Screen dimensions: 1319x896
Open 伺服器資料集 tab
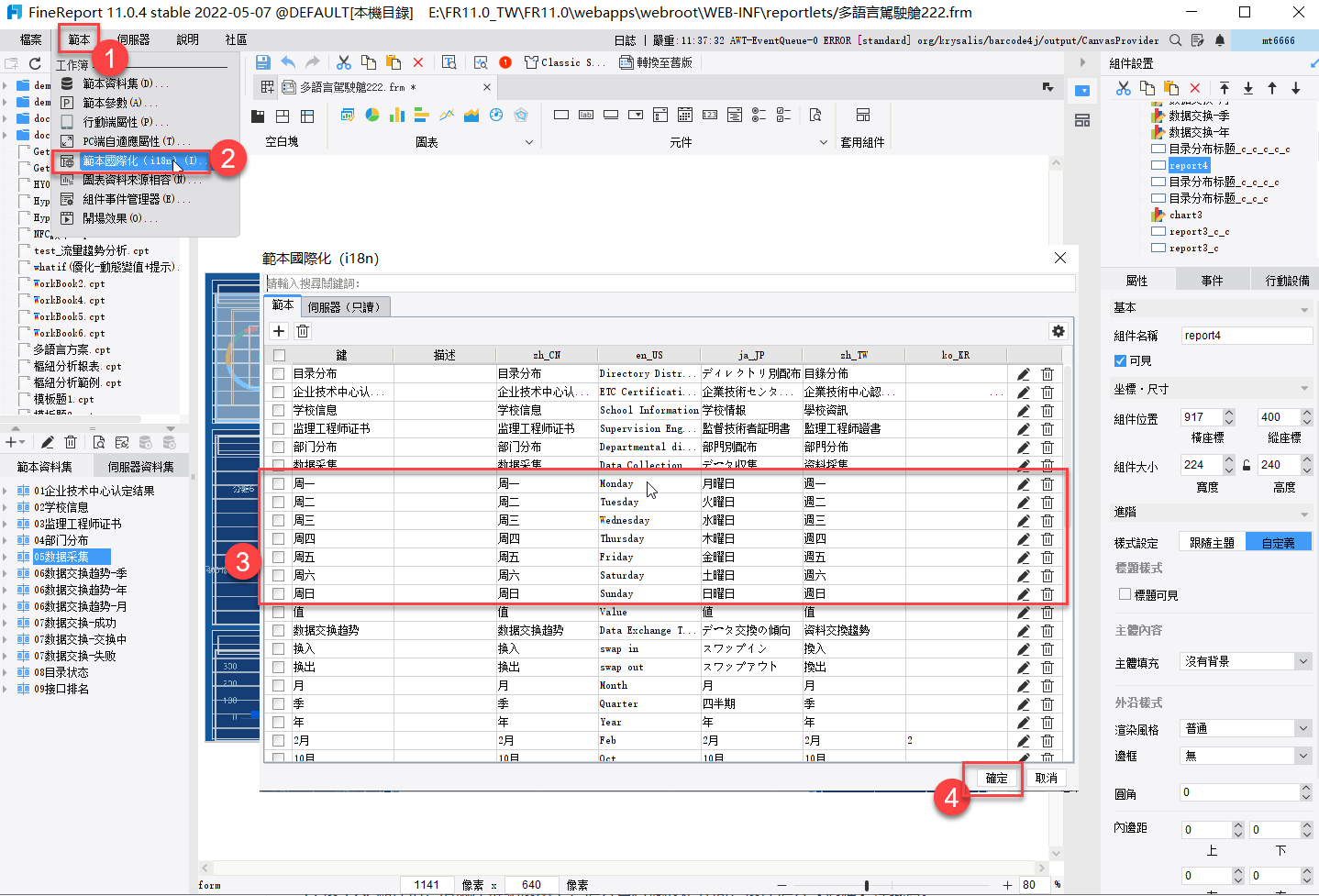(x=140, y=467)
